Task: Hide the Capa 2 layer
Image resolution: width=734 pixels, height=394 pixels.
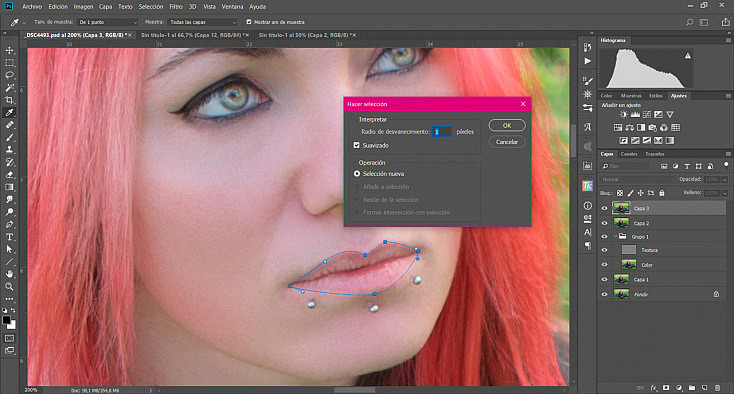Action: click(604, 223)
